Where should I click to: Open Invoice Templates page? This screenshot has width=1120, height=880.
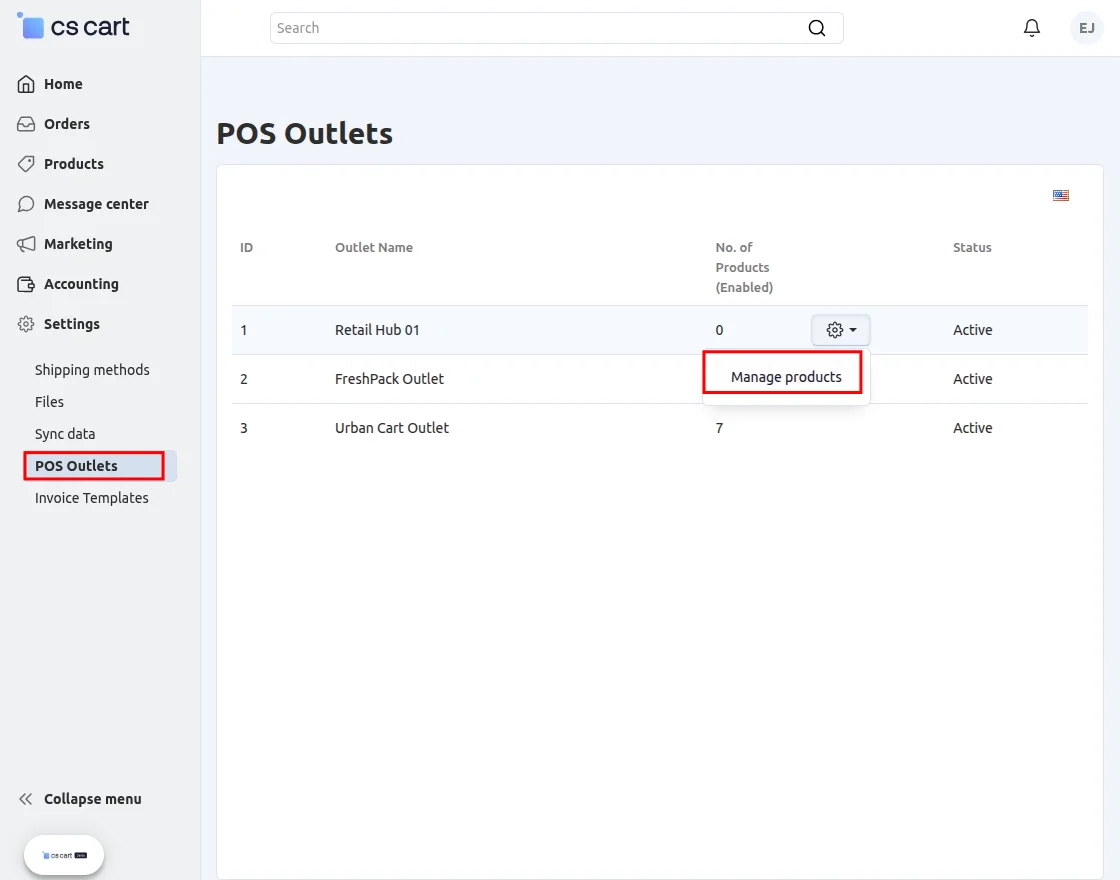[91, 498]
